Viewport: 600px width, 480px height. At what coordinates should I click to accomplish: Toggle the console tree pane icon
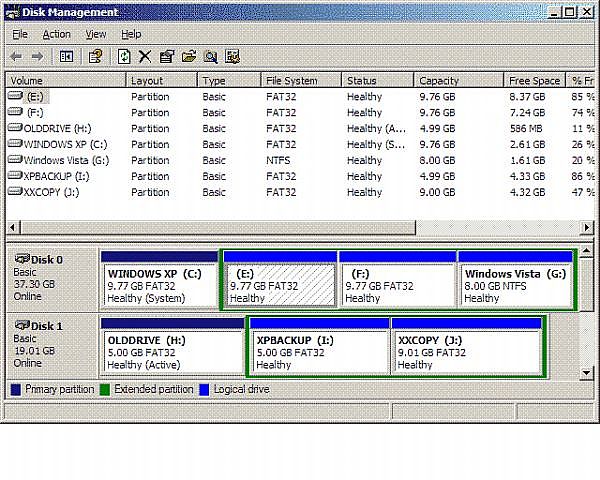(66, 57)
